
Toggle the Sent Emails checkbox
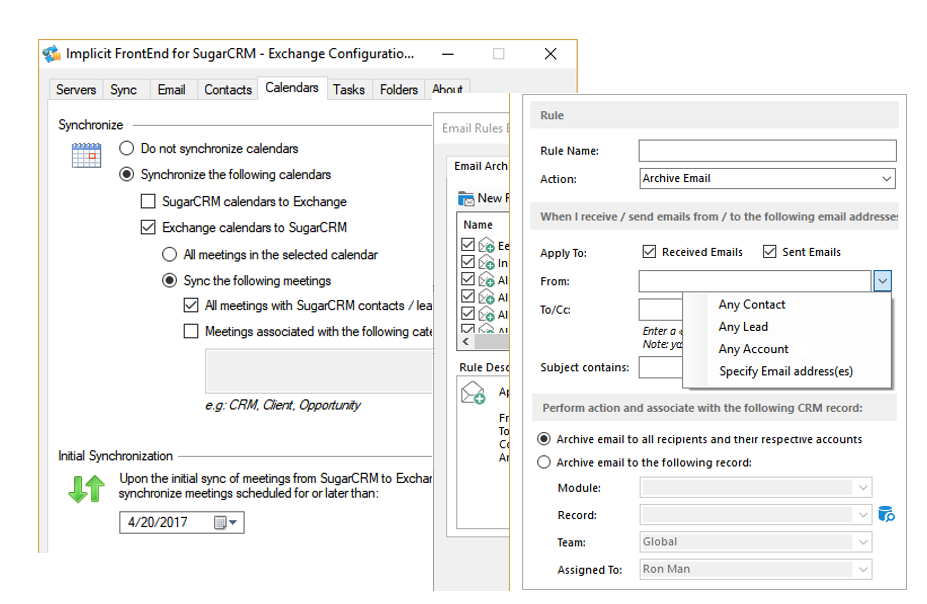[770, 252]
